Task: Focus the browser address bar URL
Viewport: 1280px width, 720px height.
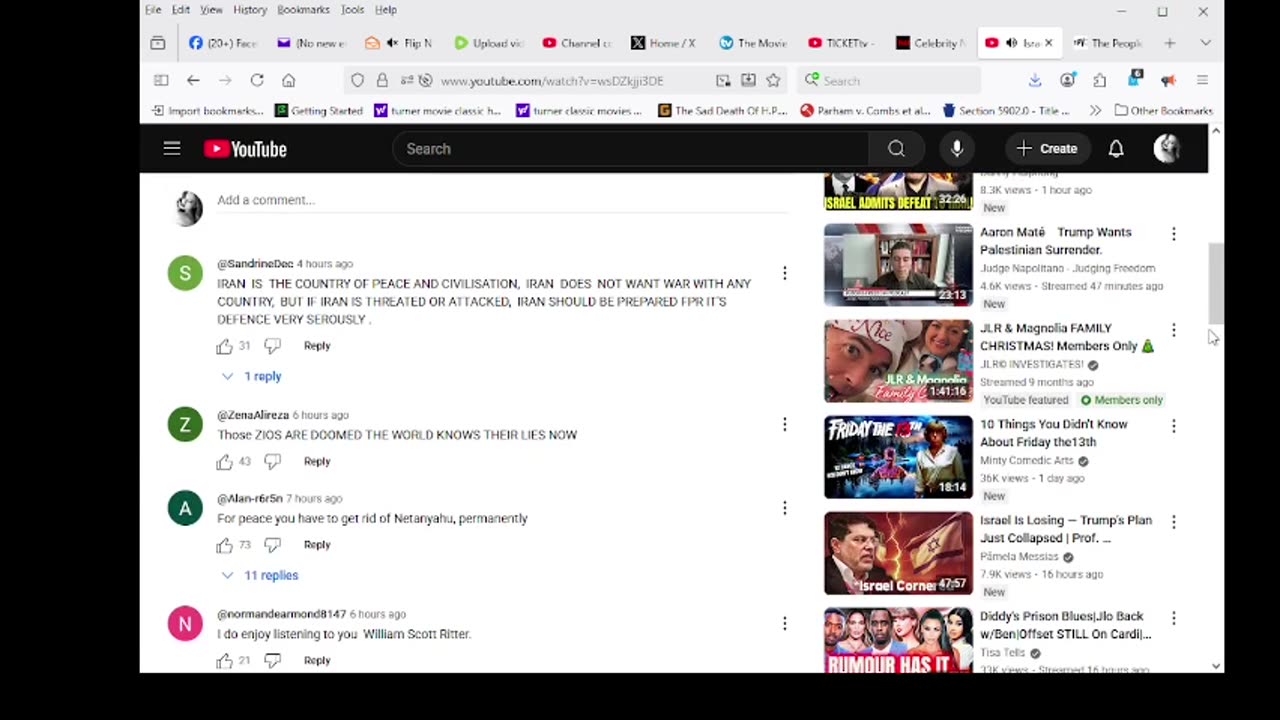Action: coord(552,81)
